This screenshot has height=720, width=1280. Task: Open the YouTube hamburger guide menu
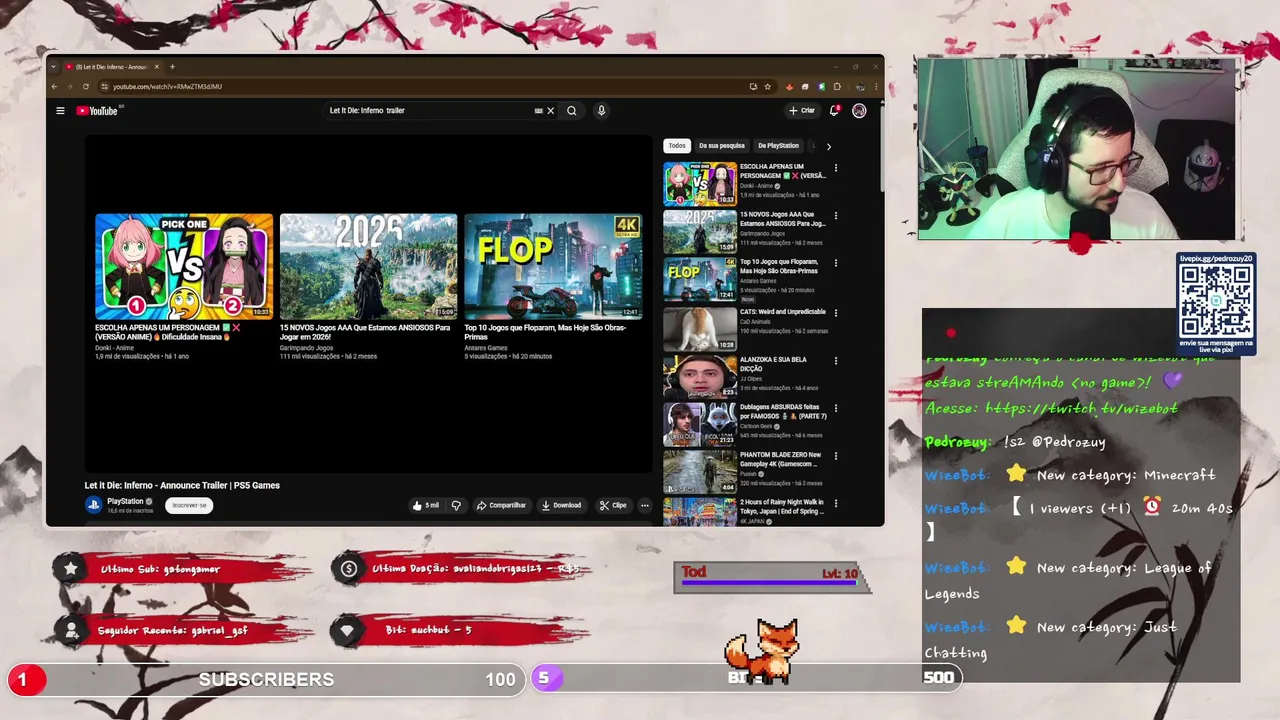pos(60,111)
